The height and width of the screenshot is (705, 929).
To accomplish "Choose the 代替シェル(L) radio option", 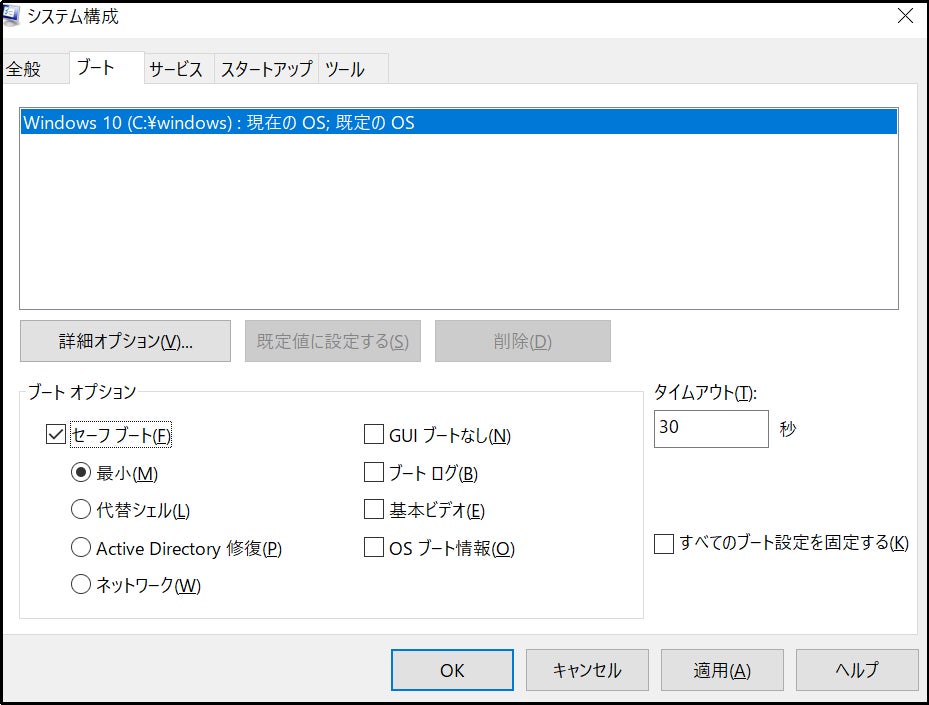I will [x=81, y=509].
